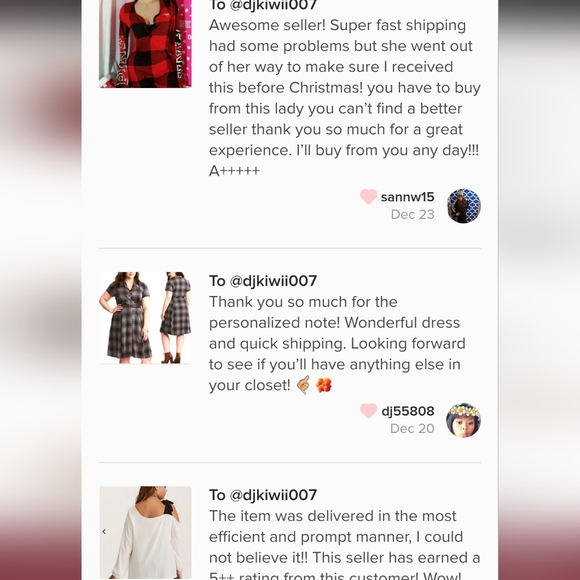580x580 pixels.
Task: Click the pink heart beside sannw15
Action: (368, 196)
